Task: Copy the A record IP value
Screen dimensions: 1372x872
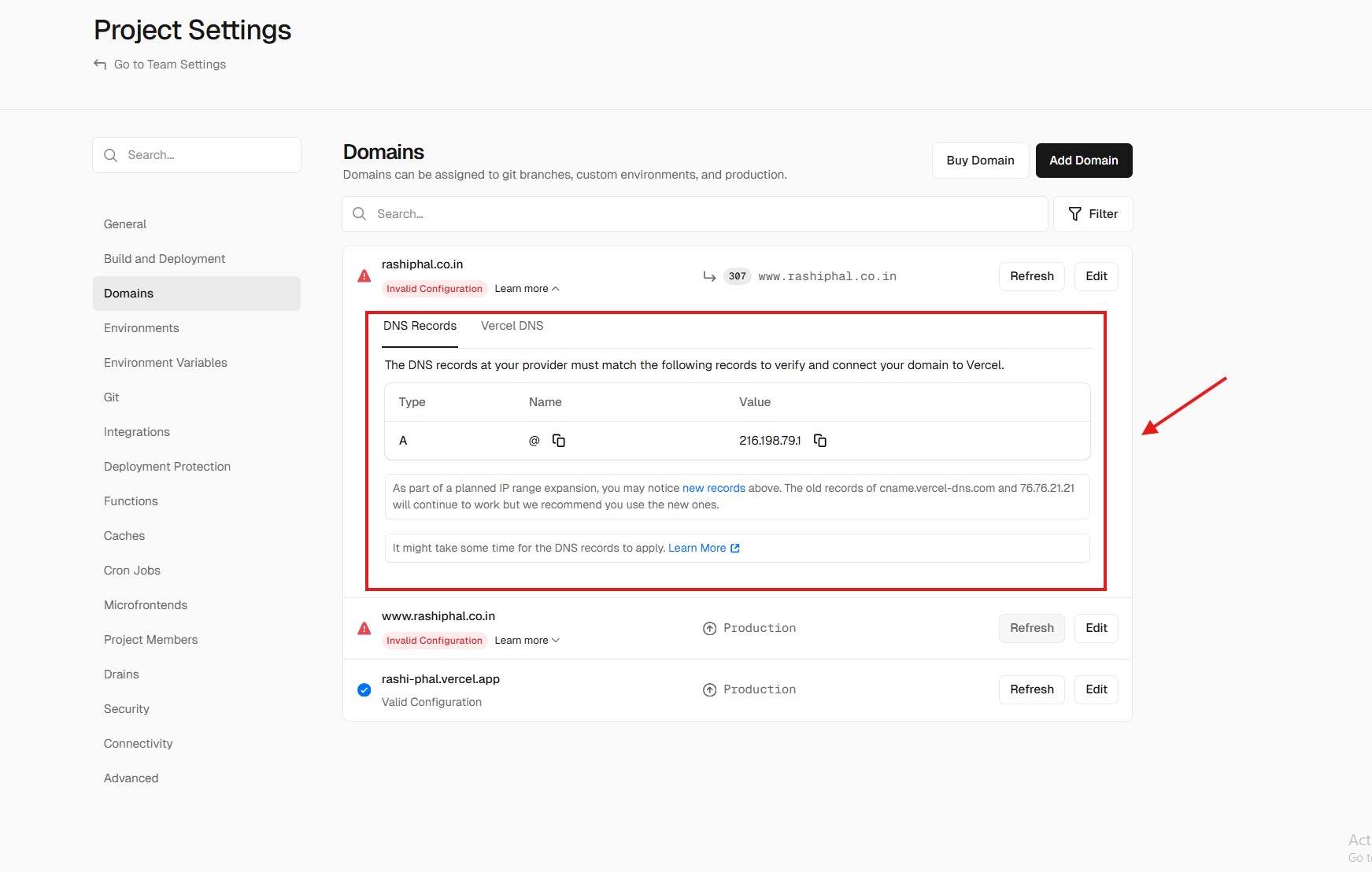Action: click(x=819, y=441)
